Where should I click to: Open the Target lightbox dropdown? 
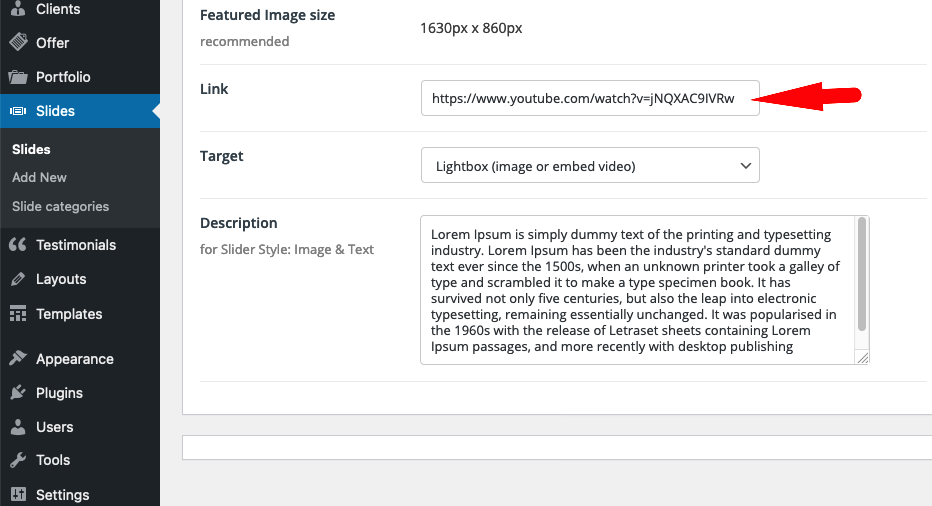[590, 165]
